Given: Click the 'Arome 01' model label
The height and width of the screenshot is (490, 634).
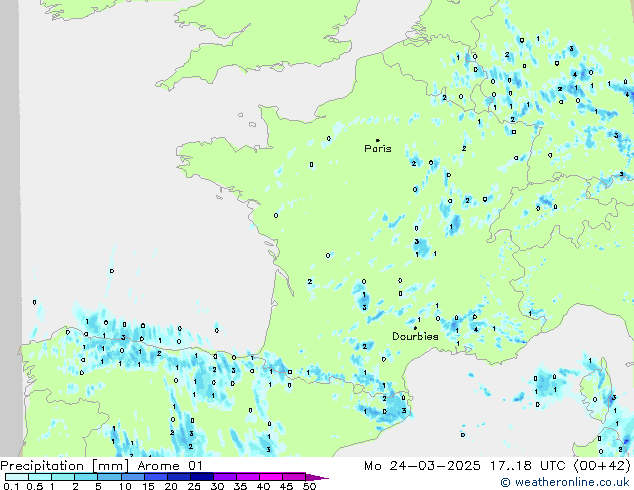Looking at the screenshot, I should point(170,466).
